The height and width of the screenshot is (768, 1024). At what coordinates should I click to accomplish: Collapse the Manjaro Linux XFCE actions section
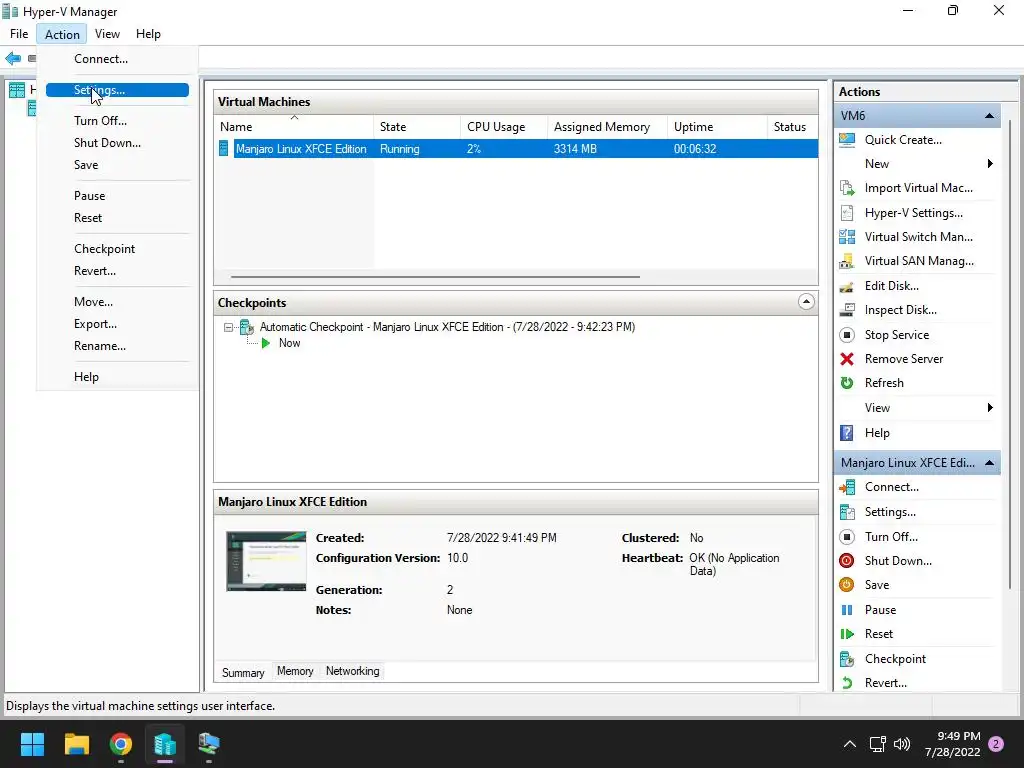(989, 463)
